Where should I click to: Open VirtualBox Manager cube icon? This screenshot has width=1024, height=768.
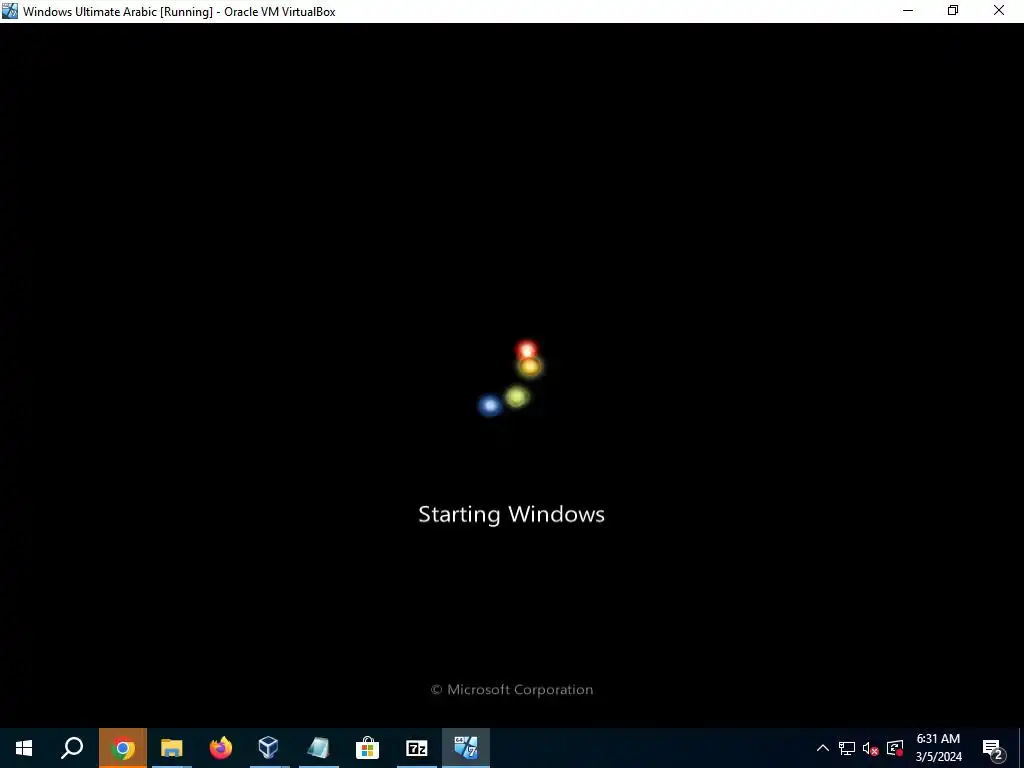[x=268, y=748]
